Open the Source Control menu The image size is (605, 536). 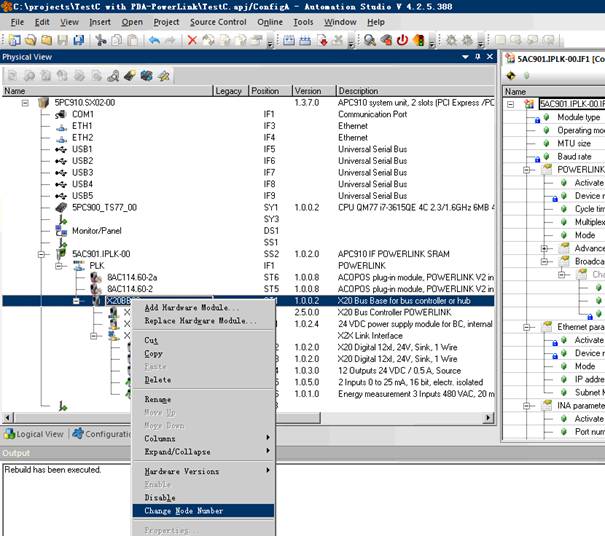(x=217, y=21)
